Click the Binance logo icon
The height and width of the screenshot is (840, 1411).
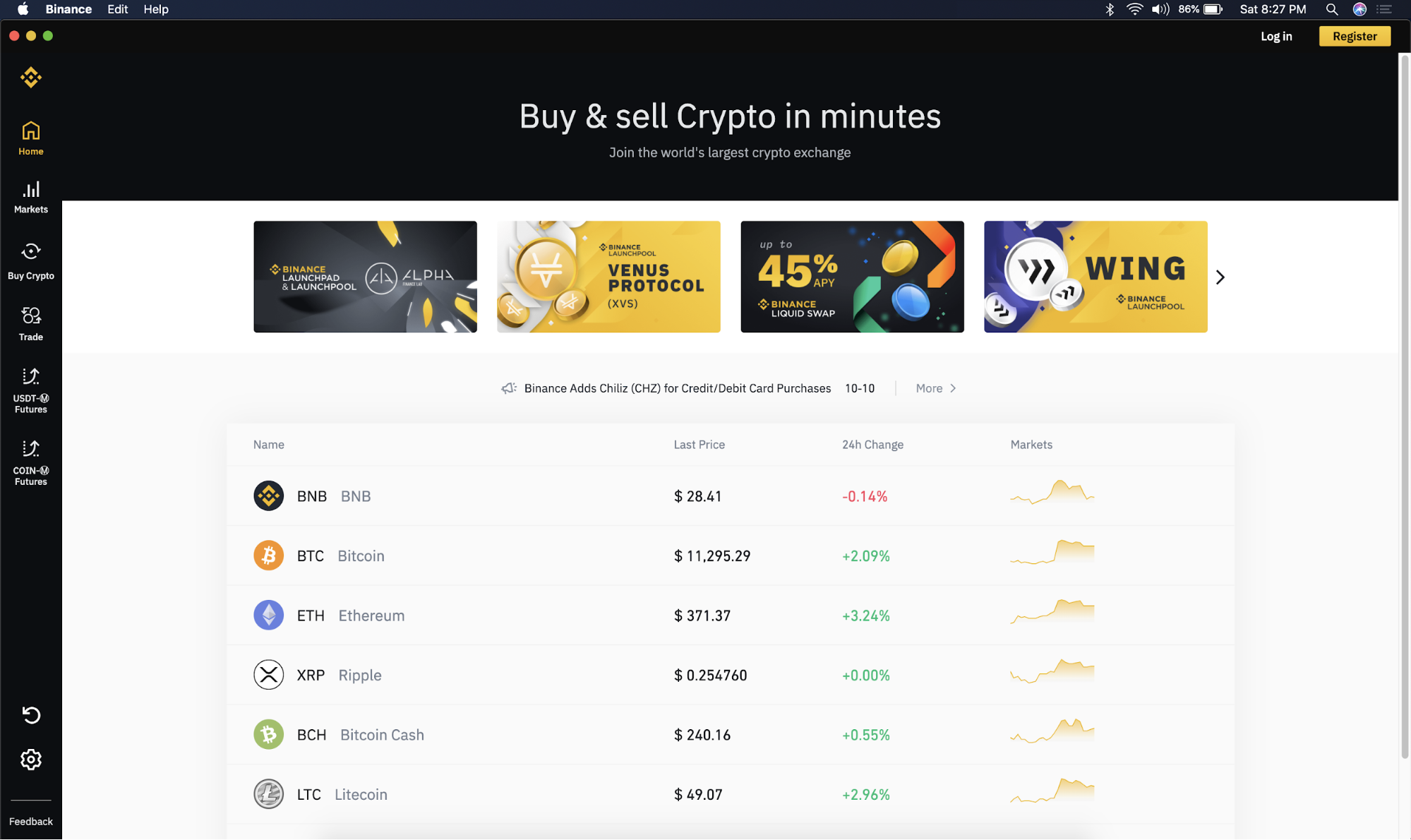tap(31, 77)
